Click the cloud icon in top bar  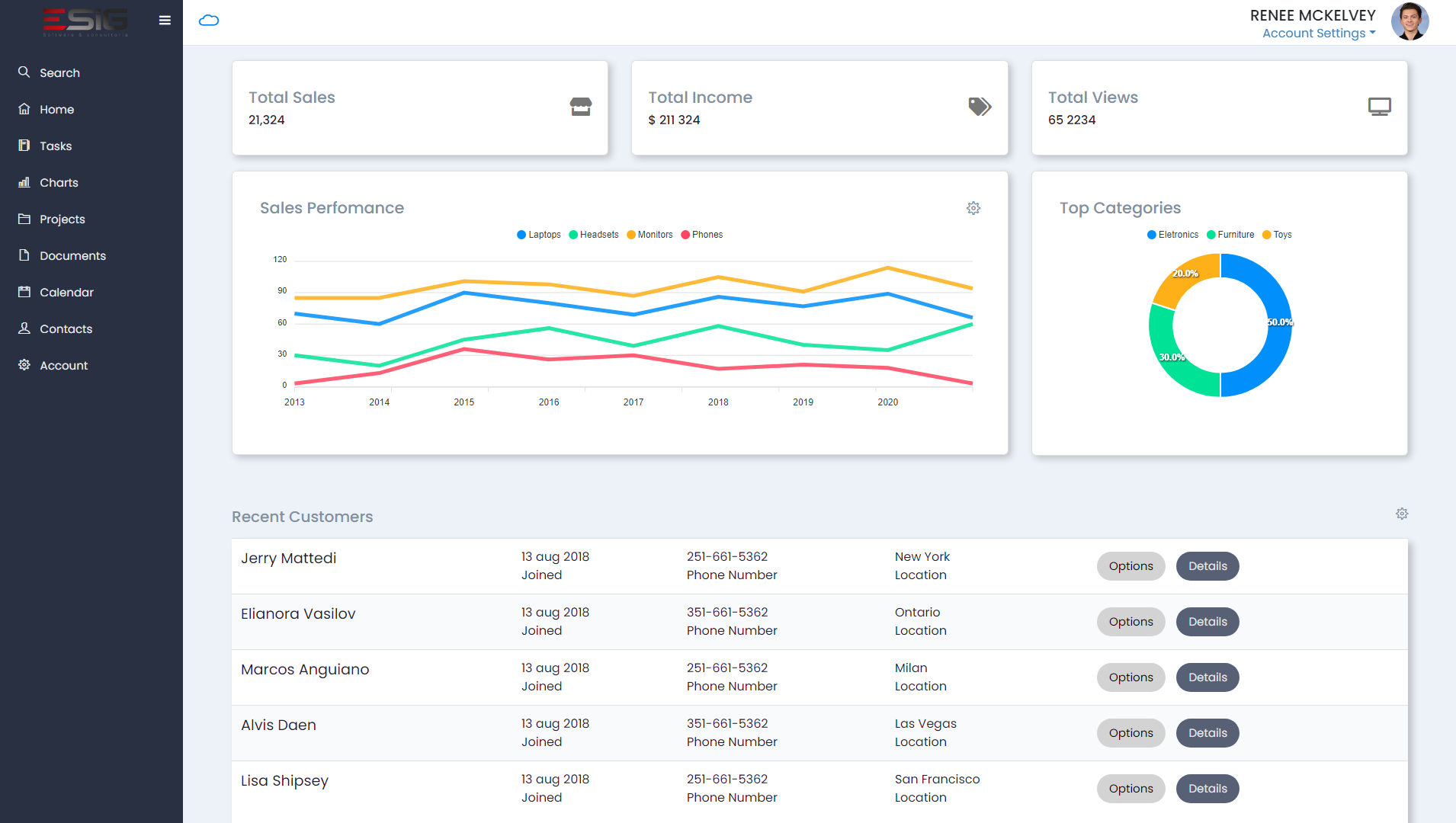(x=209, y=21)
